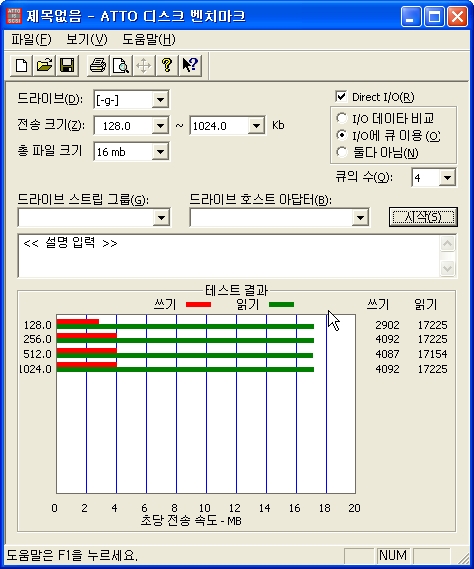Click description box scroll down arrow

447,269
